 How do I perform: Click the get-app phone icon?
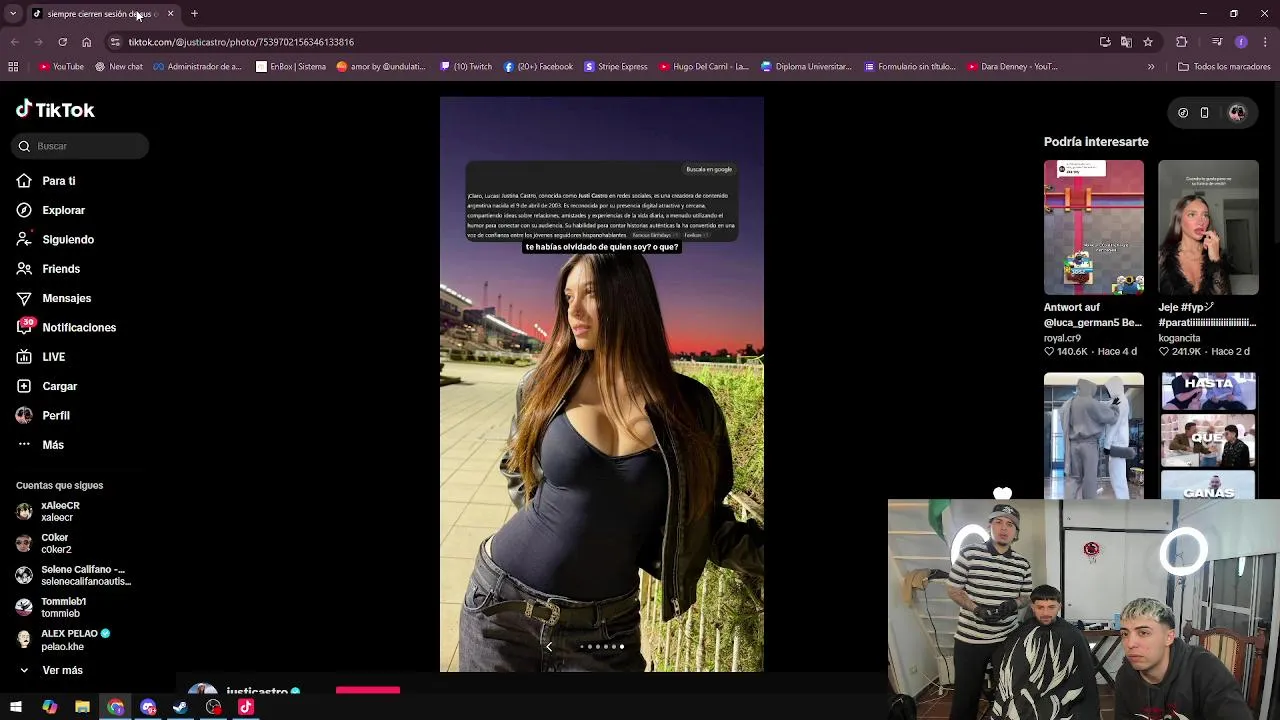pyautogui.click(x=1204, y=113)
